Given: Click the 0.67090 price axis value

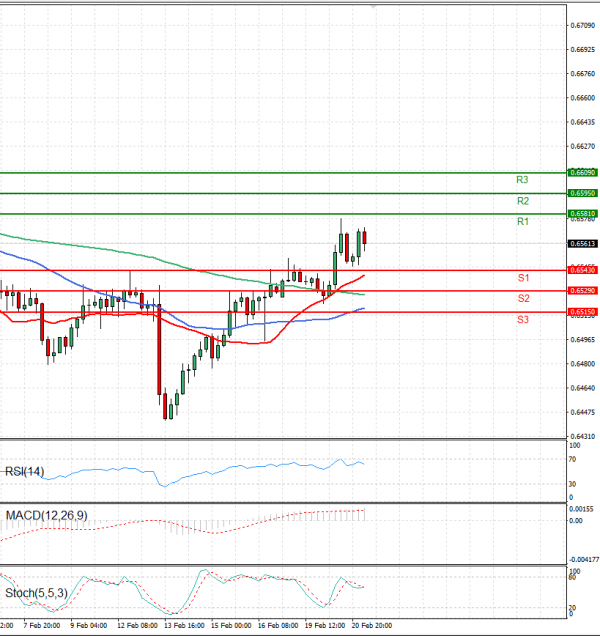Looking at the screenshot, I should [x=583, y=26].
